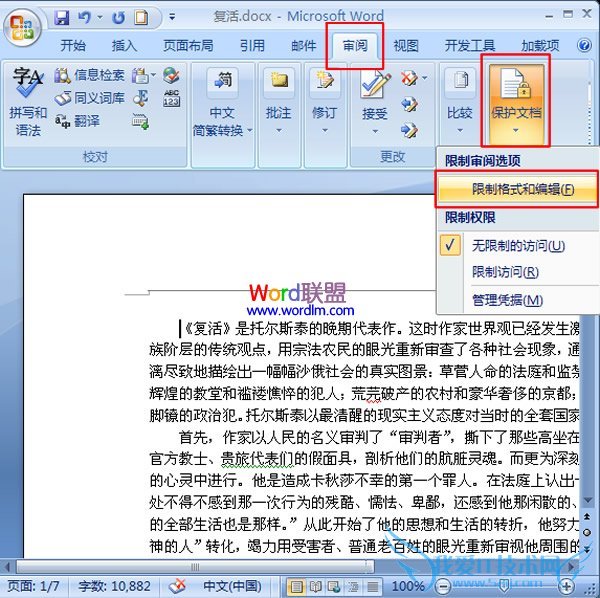
Task: Customize the Quick Access Toolbar
Action: [172, 17]
